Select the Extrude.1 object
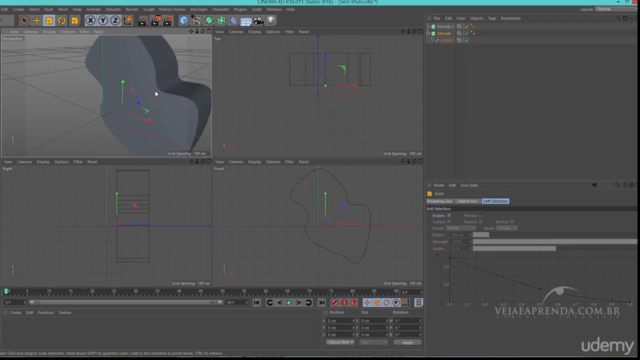 tap(445, 27)
